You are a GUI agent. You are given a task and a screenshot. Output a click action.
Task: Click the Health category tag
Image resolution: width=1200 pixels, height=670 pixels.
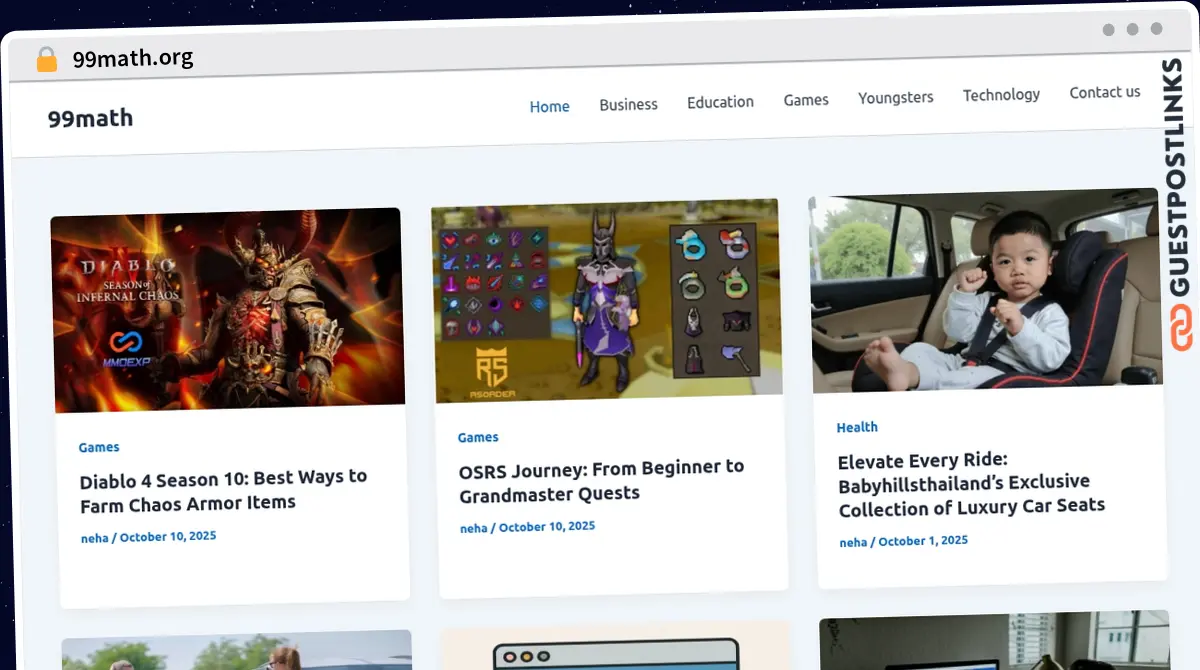click(857, 427)
